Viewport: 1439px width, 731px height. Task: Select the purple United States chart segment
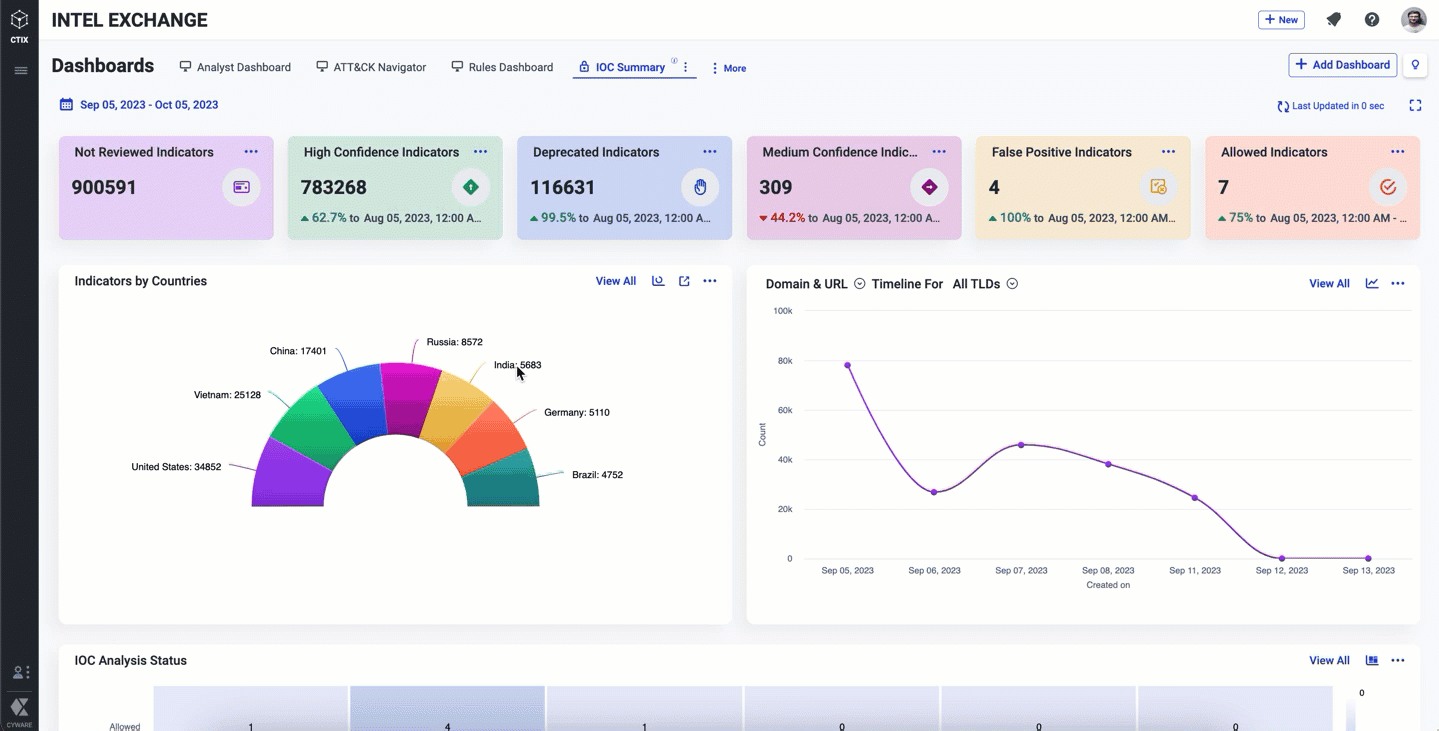(x=290, y=476)
